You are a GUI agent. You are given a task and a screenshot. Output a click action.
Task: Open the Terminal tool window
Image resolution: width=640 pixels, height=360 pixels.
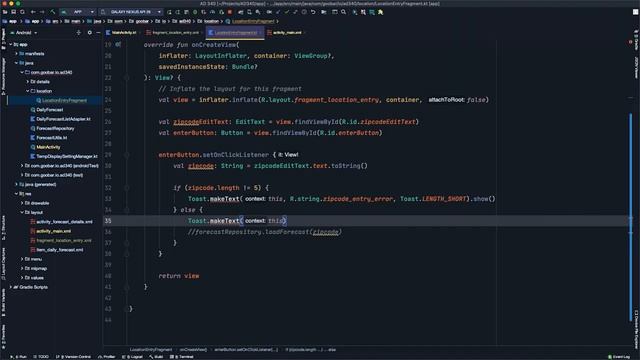(x=182, y=357)
